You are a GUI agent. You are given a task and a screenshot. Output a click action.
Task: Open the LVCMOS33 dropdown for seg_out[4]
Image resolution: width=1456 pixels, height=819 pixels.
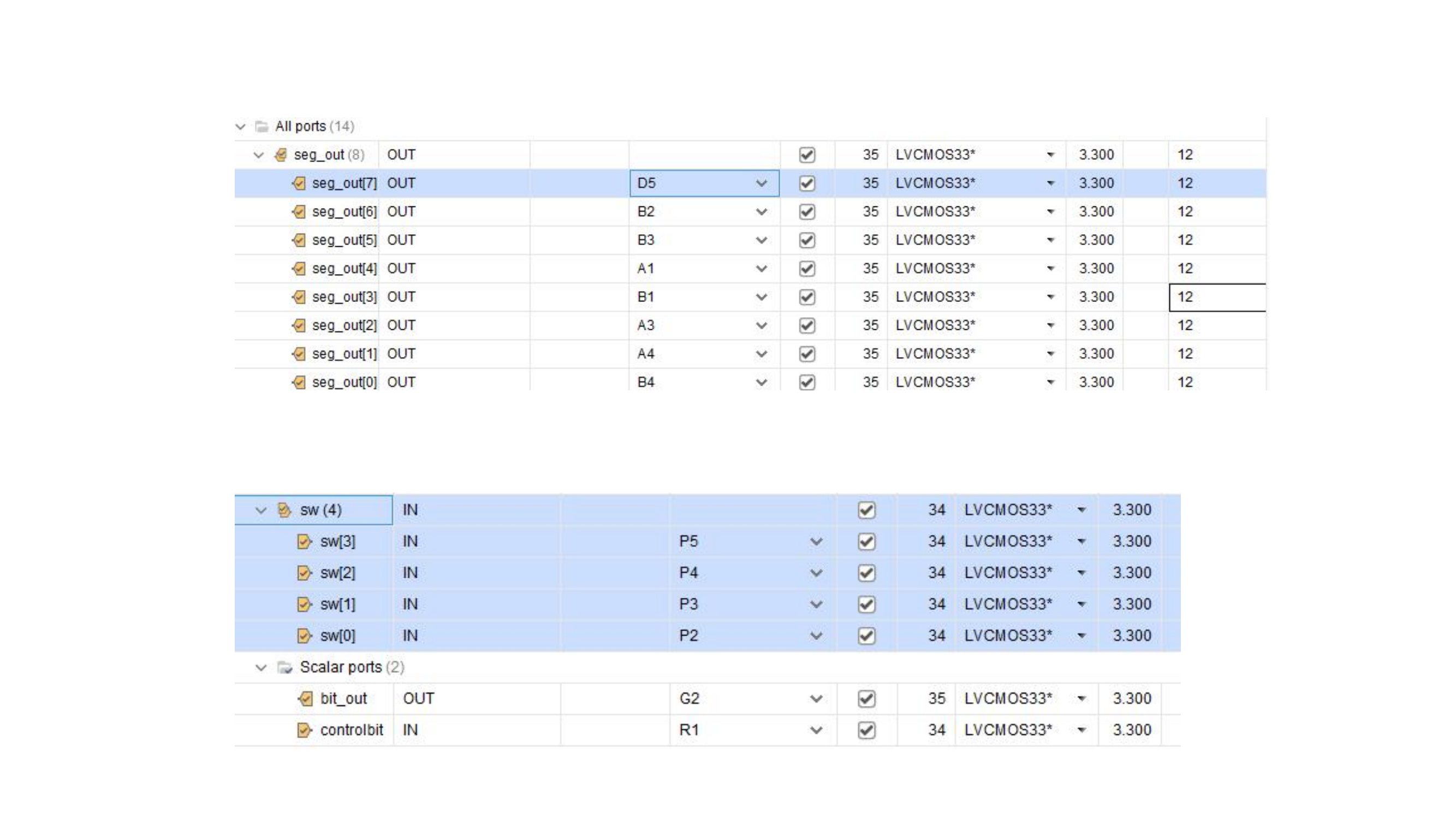(x=1050, y=269)
